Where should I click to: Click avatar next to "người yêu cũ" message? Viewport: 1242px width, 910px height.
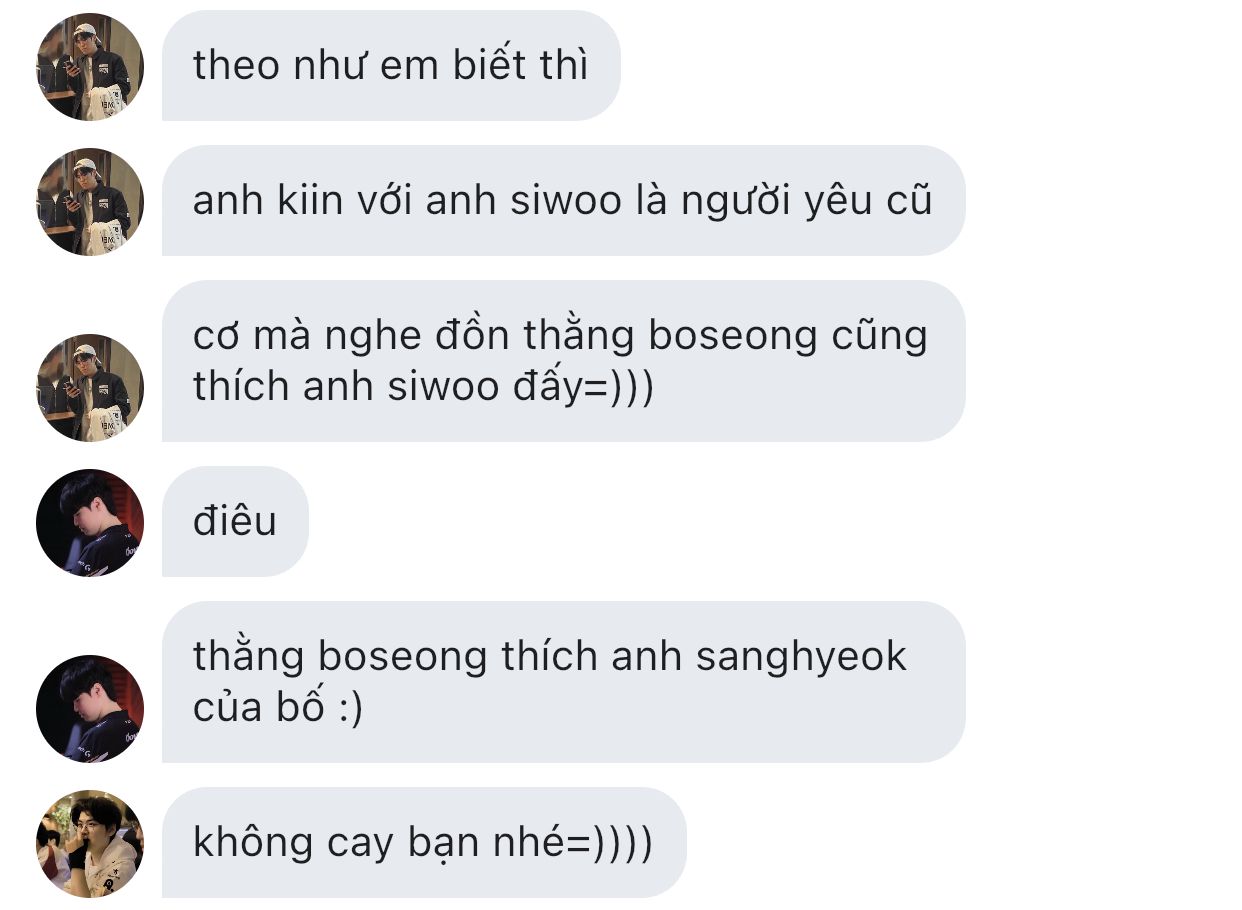click(x=90, y=202)
